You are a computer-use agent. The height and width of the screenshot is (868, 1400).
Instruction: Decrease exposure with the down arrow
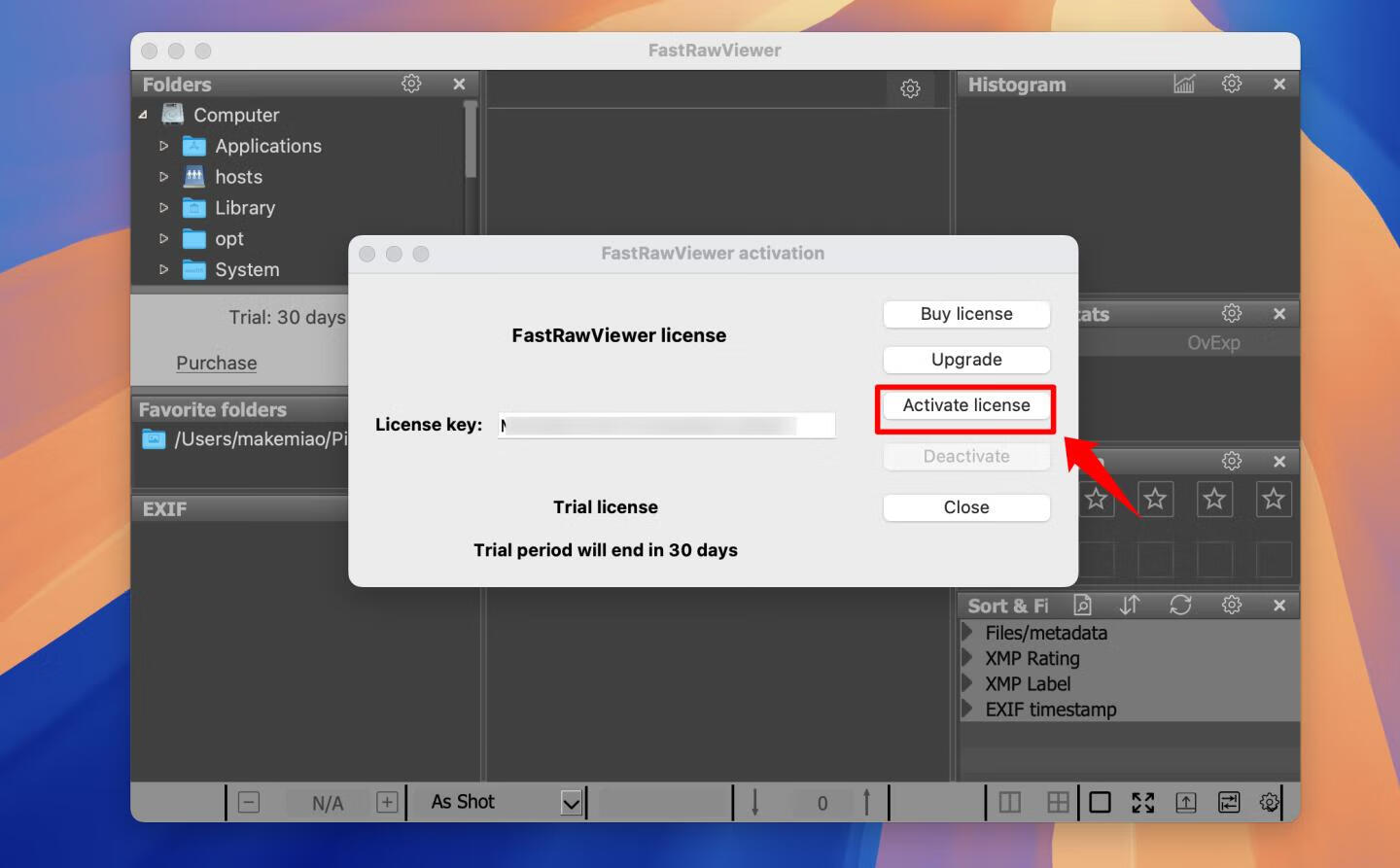pyautogui.click(x=755, y=802)
